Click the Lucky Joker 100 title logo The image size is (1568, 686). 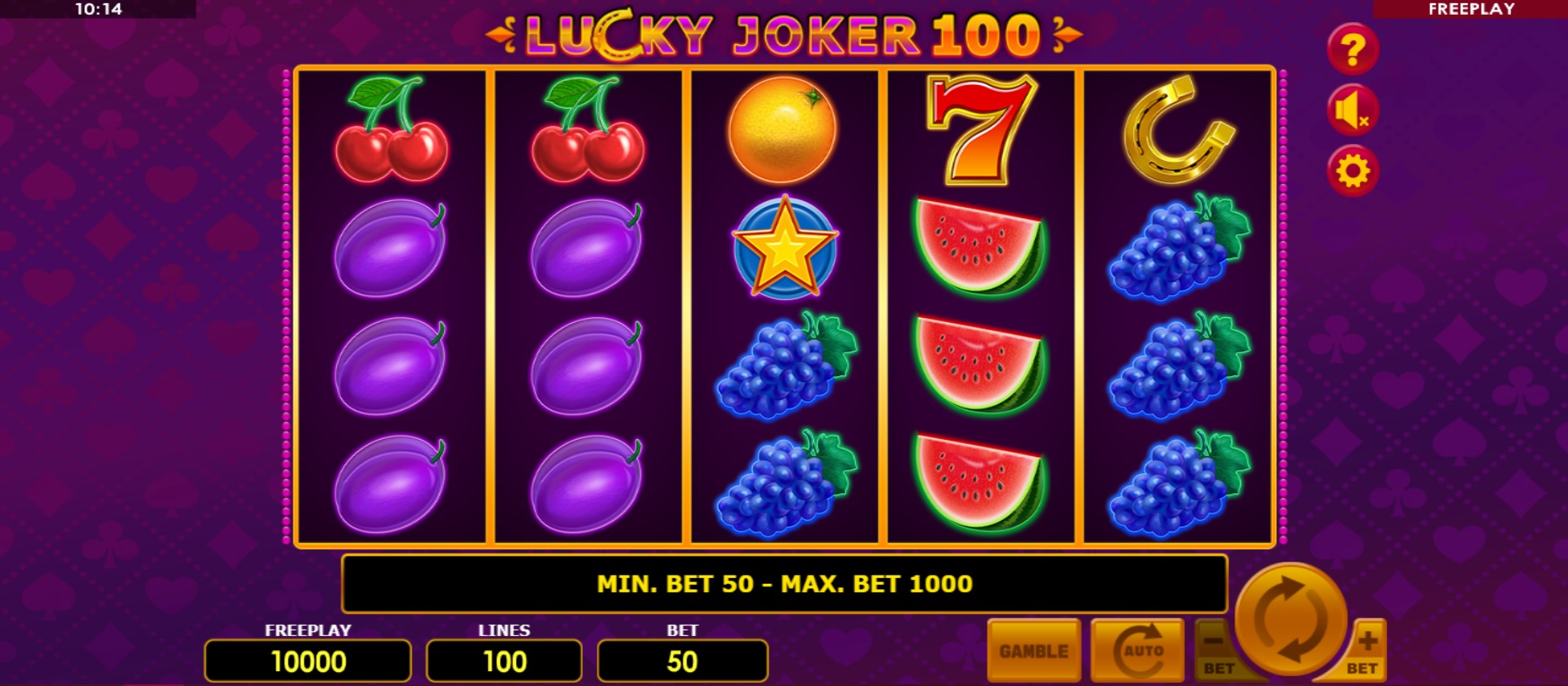click(x=784, y=34)
